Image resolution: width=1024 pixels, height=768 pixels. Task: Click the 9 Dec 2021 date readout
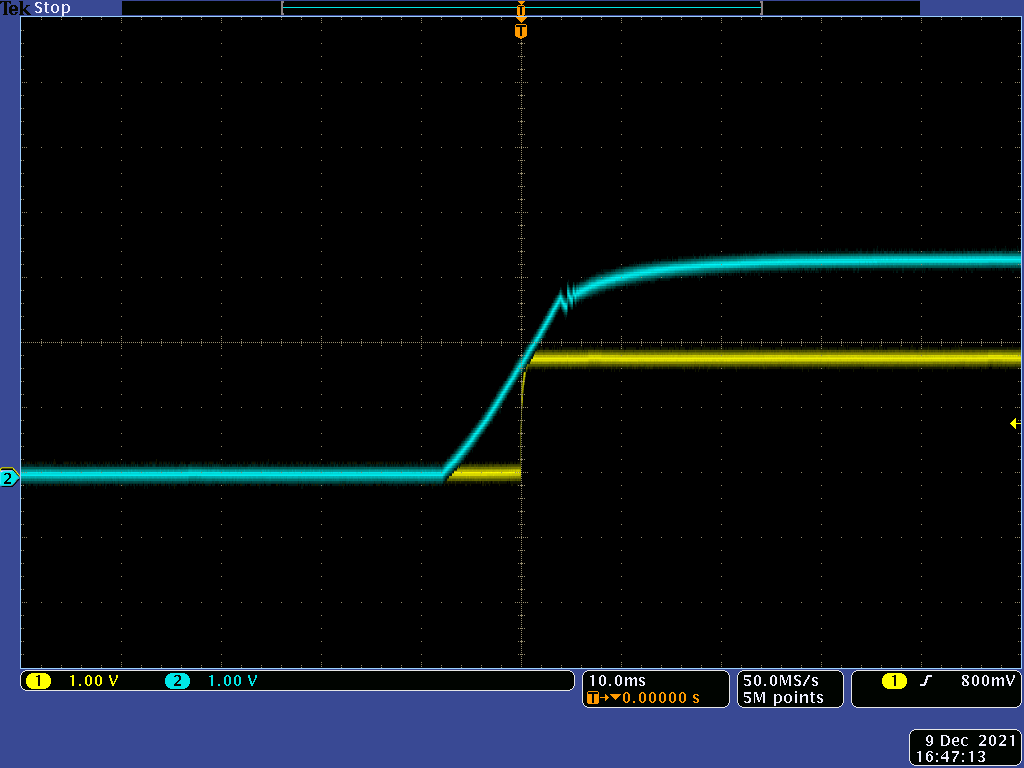click(969, 741)
